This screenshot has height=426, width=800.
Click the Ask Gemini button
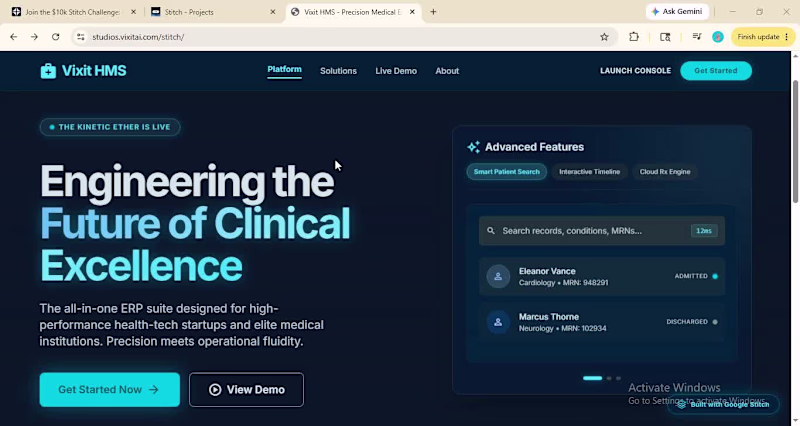point(677,11)
